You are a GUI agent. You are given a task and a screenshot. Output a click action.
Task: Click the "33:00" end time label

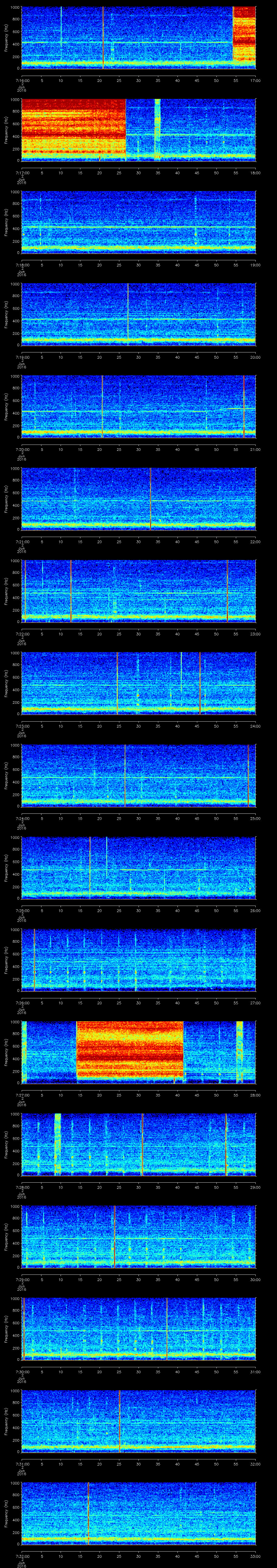click(256, 1556)
